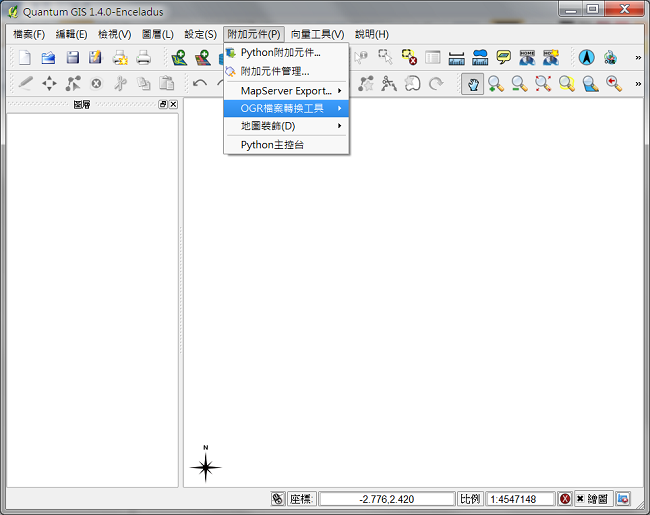Choose Python附加元件... menu entry
The width and height of the screenshot is (650, 515).
286,53
